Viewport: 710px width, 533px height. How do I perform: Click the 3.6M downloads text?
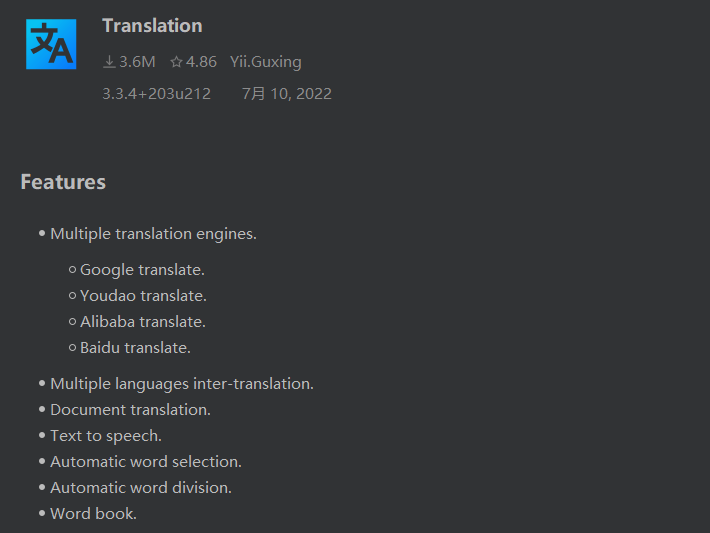point(137,62)
